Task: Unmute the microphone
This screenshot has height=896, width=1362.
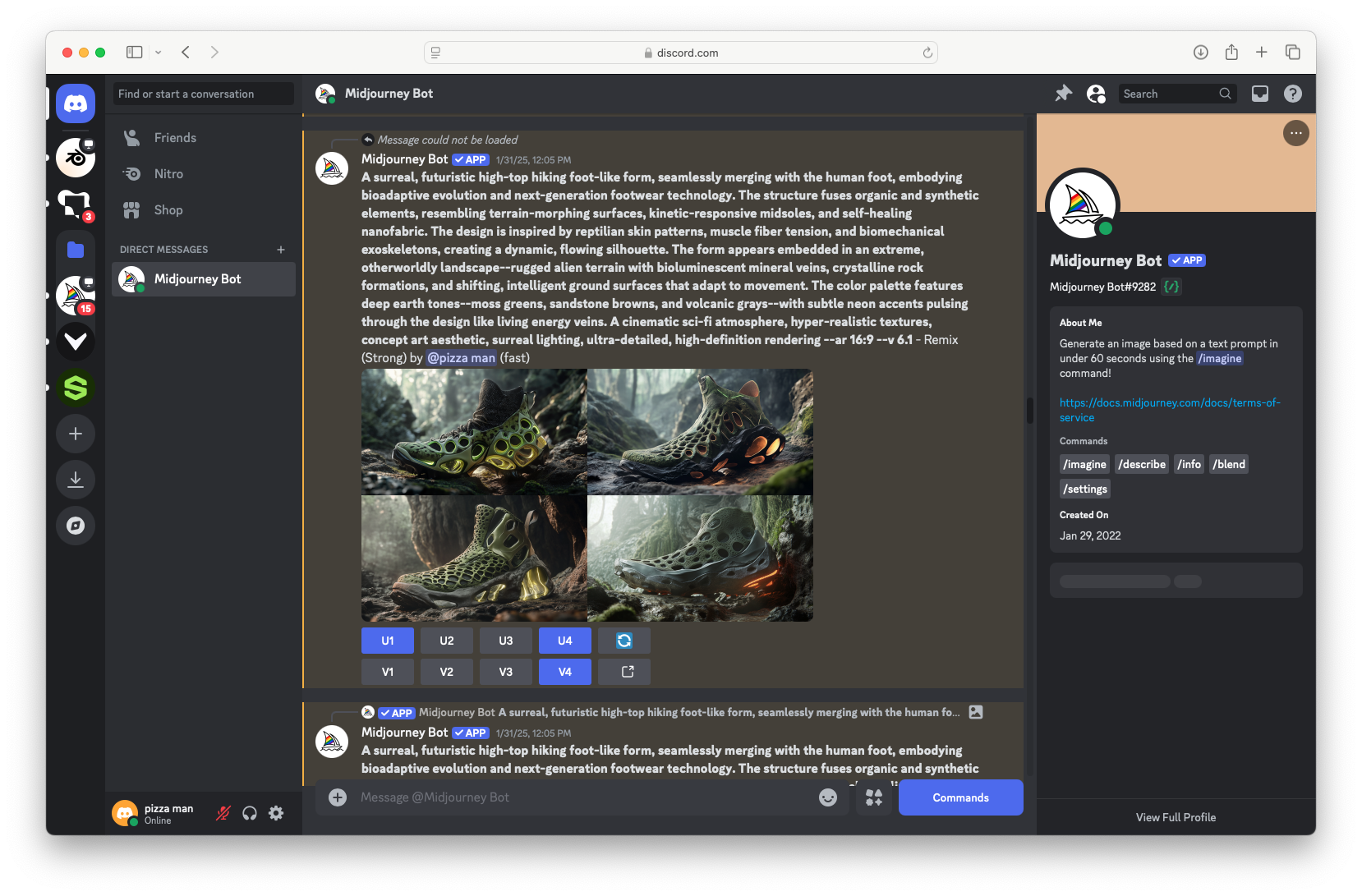Action: pos(223,813)
